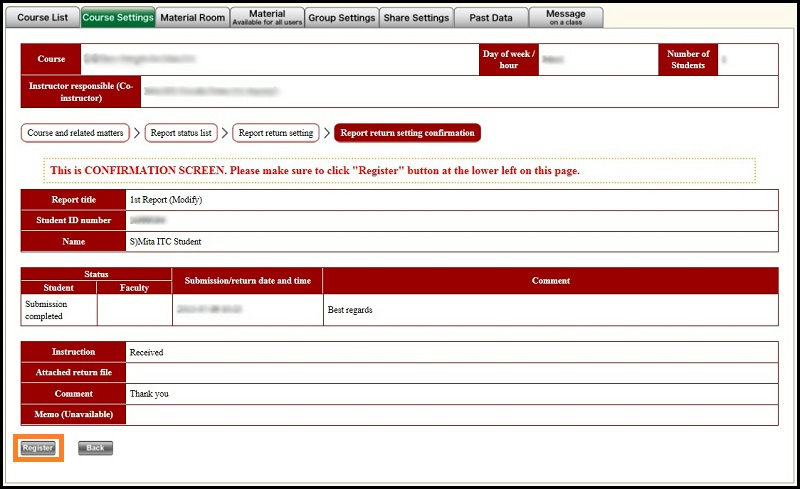The width and height of the screenshot is (800, 489).
Task: Switch to the Material Room tab
Action: 193,17
